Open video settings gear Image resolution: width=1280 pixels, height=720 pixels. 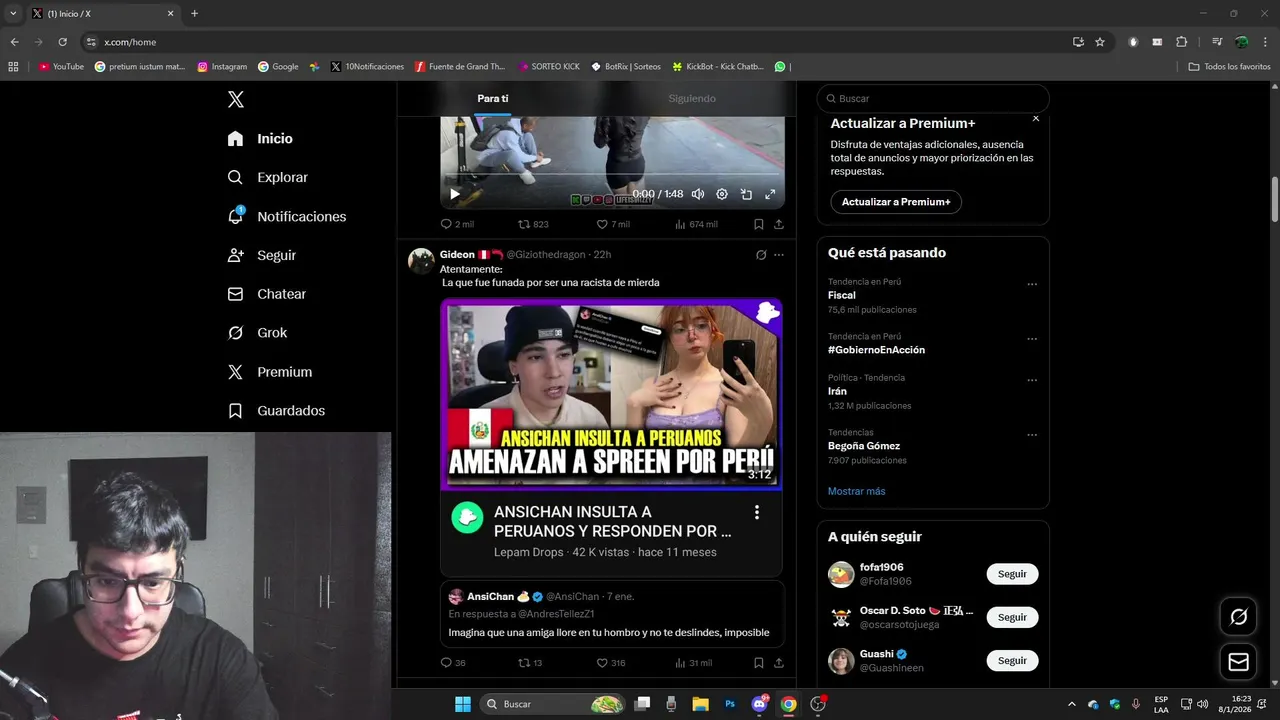(x=722, y=194)
